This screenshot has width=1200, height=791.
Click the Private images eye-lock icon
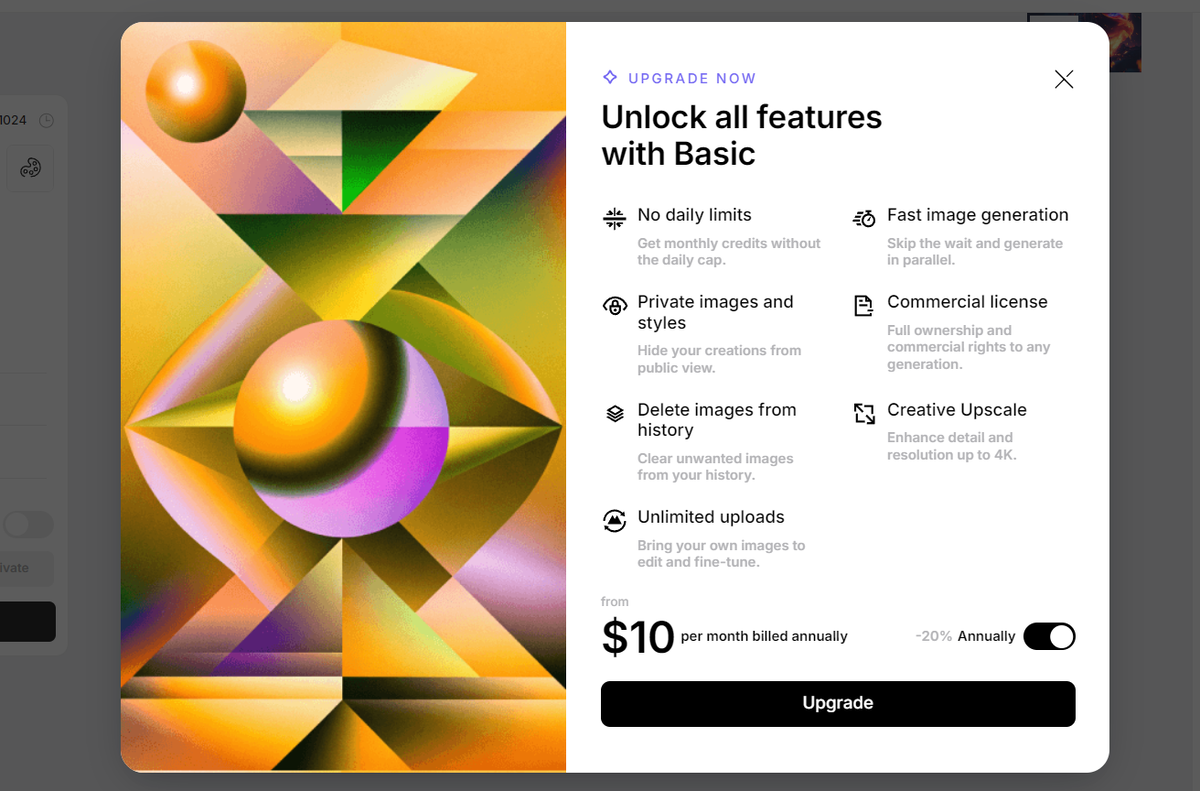[x=615, y=306]
